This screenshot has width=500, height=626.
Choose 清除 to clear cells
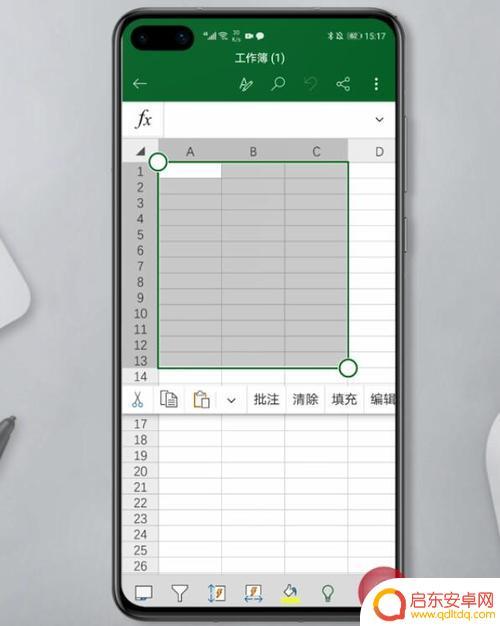pos(305,399)
